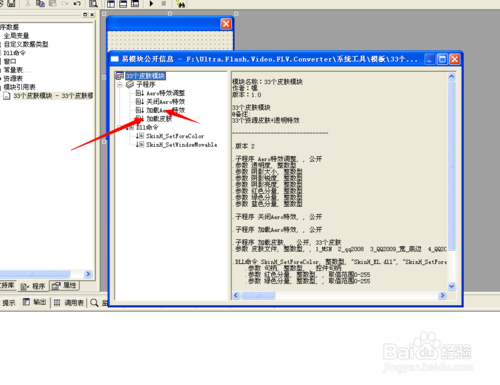Click horizontal scrollbar thumb in module info
The width and height of the screenshot is (500, 385).
coord(258,295)
